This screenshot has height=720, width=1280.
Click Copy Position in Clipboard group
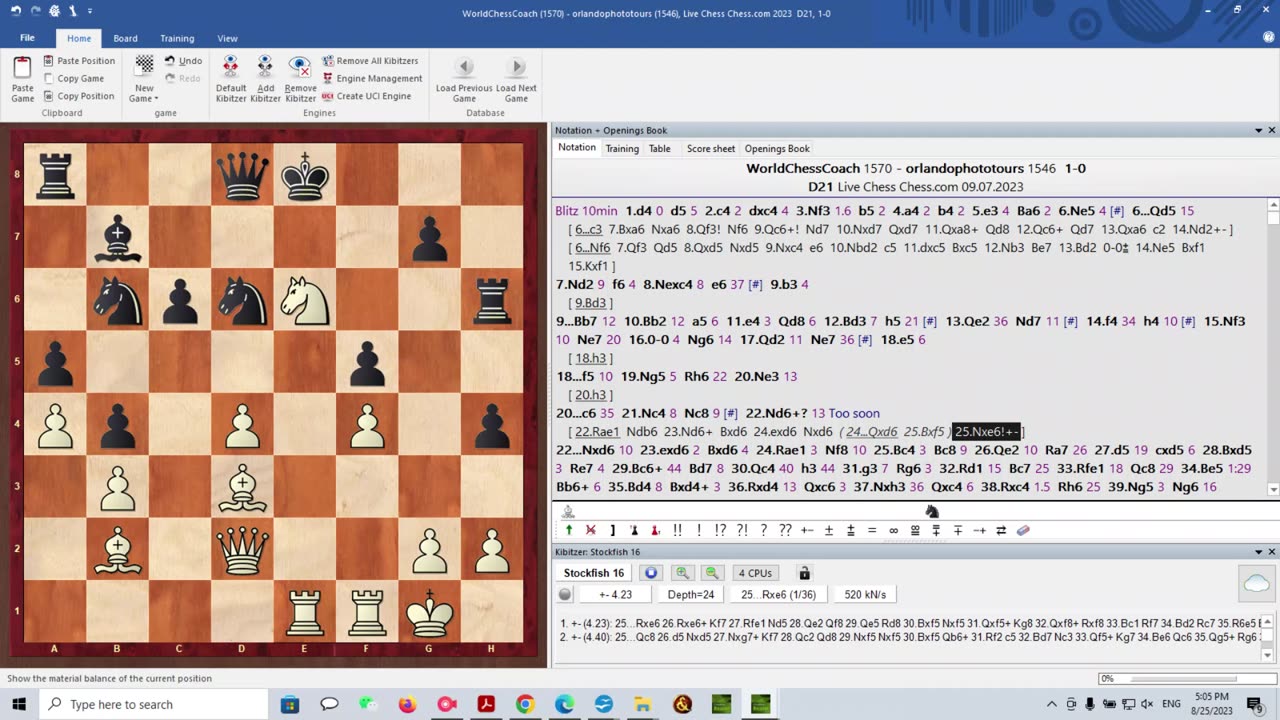click(79, 96)
